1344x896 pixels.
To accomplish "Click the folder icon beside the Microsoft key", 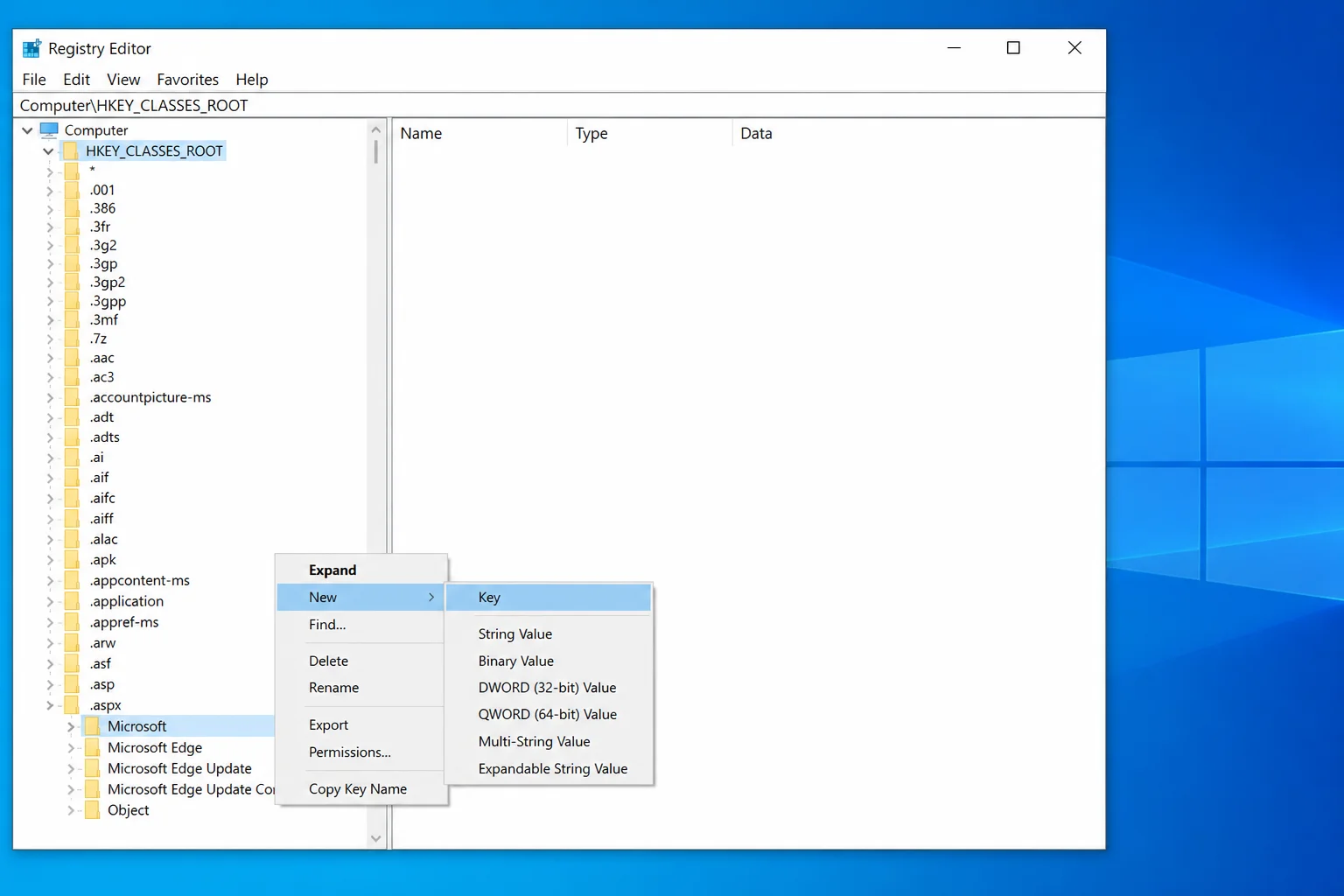I will pos(92,726).
